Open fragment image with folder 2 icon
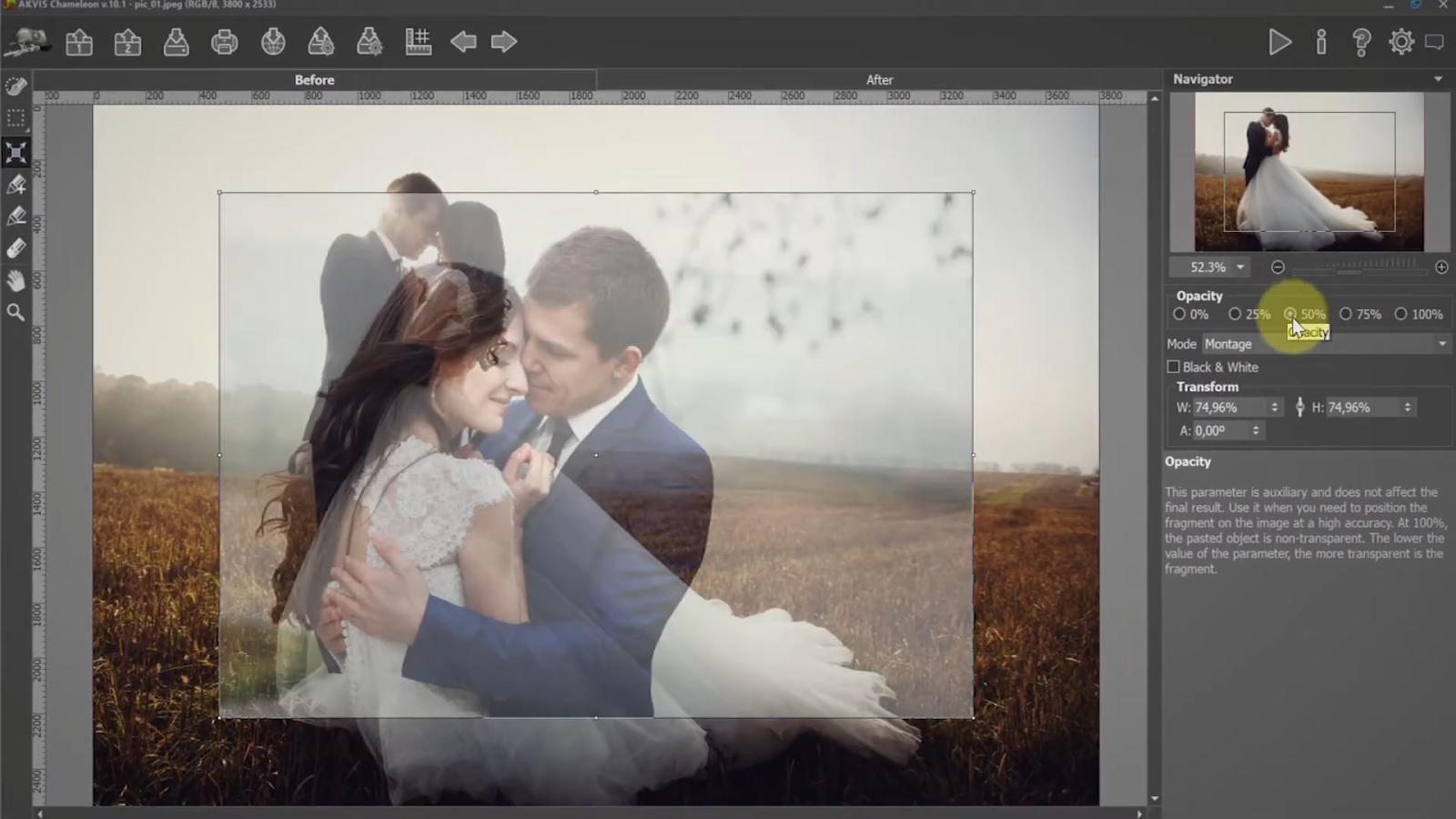 point(127,42)
